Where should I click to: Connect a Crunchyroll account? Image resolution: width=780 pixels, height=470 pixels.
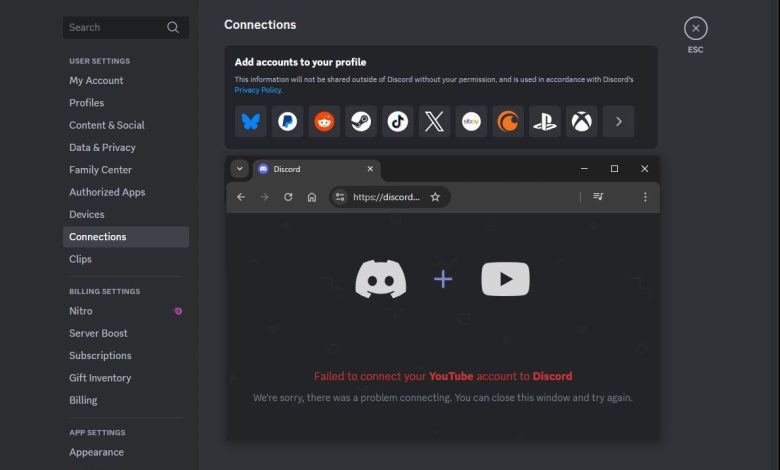point(508,121)
